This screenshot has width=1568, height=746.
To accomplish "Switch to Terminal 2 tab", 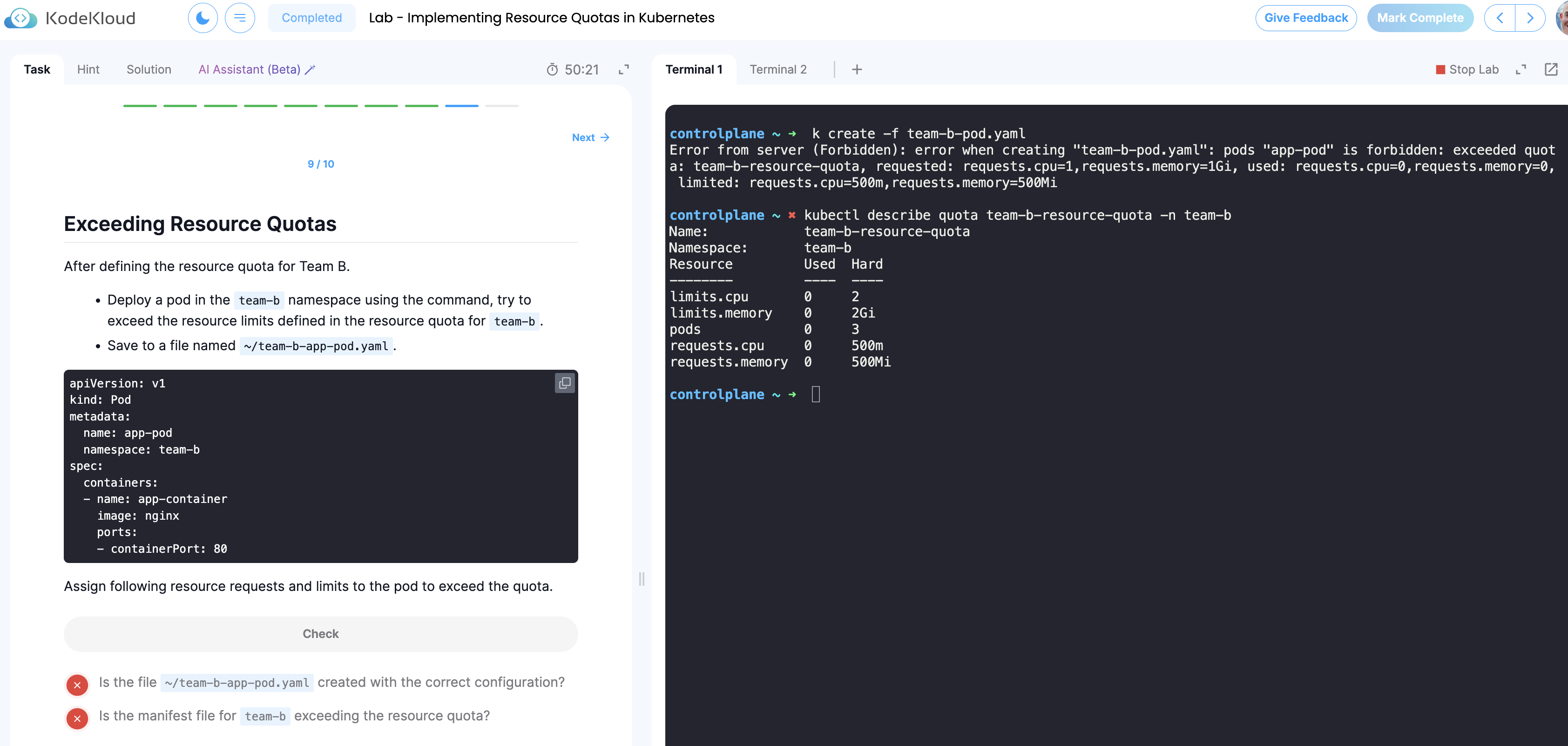I will (x=778, y=69).
